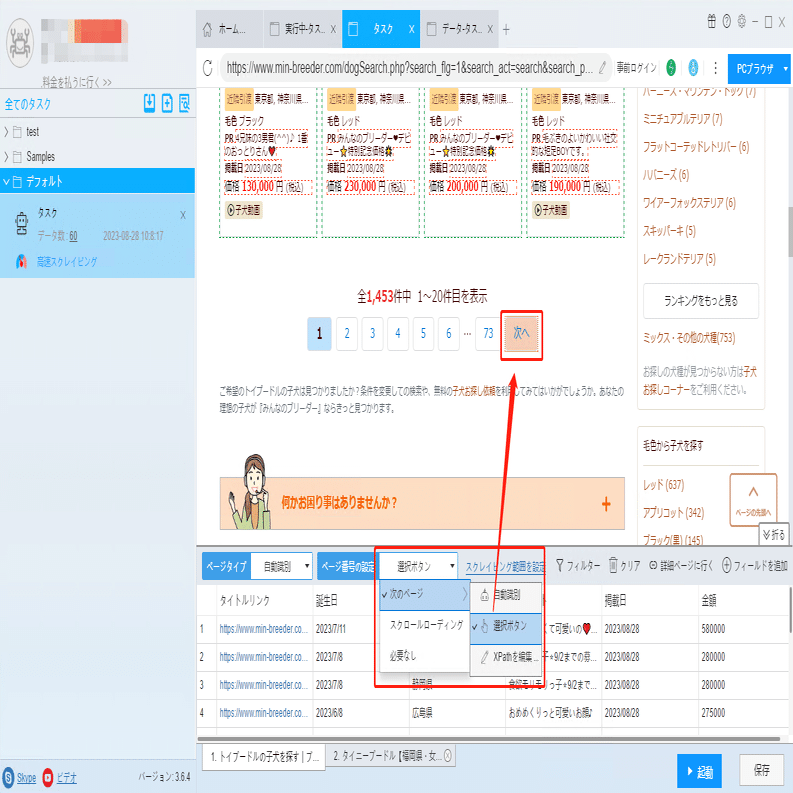Click the robot icon of the タスク item
This screenshot has height=793, width=793.
click(x=21, y=224)
